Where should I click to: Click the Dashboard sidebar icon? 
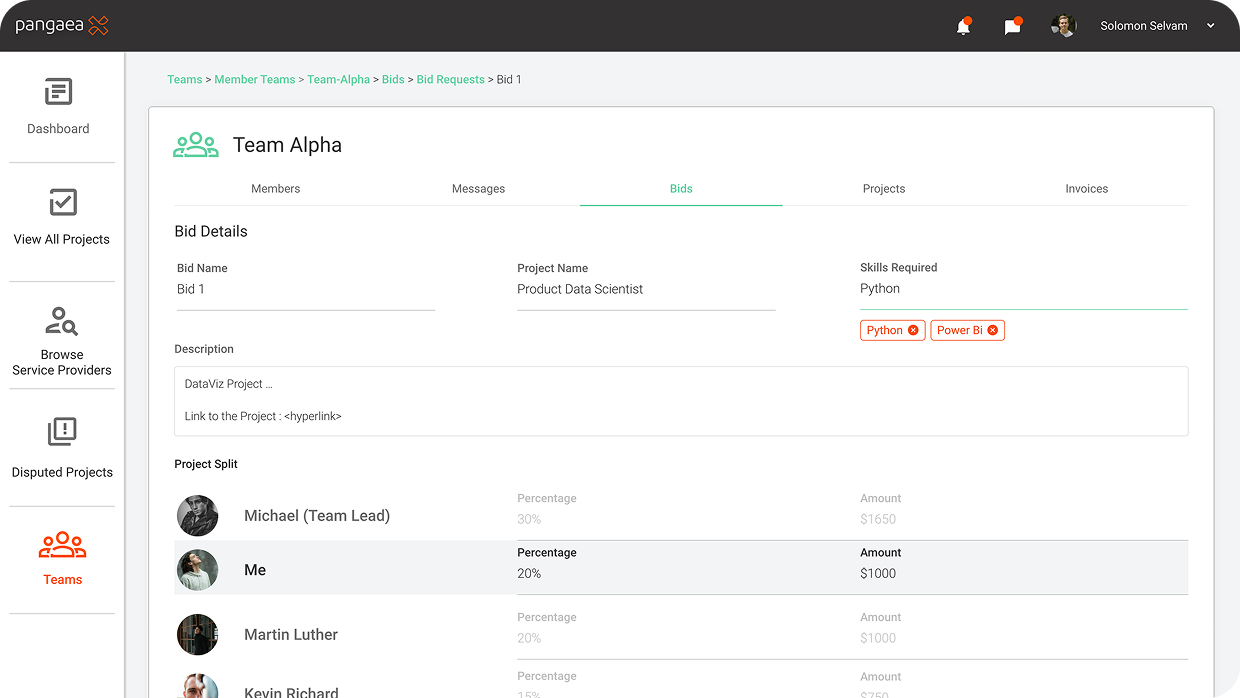[59, 94]
